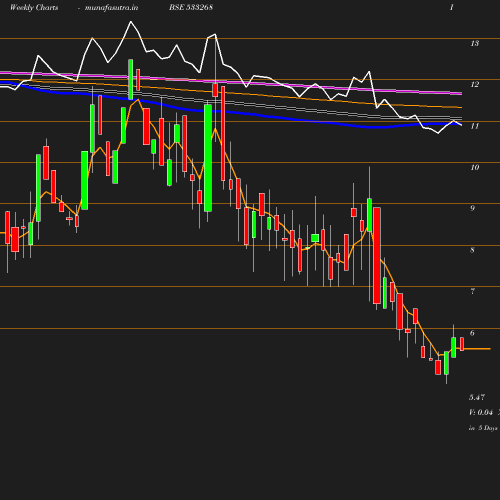Click the price axis label 9
The width and height of the screenshot is (500, 500).
point(472,208)
